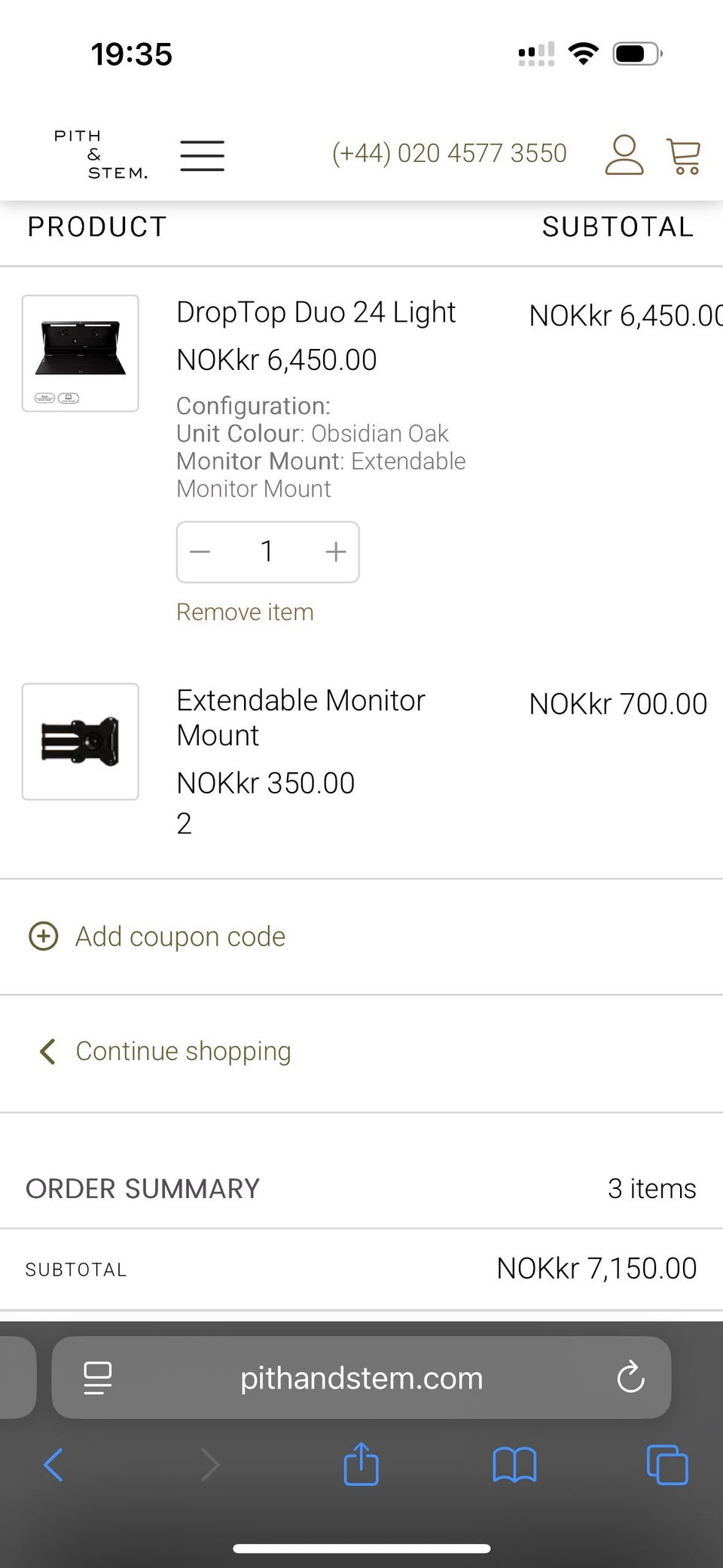The width and height of the screenshot is (723, 1568).
Task: Open the hamburger navigation menu
Action: [x=202, y=155]
